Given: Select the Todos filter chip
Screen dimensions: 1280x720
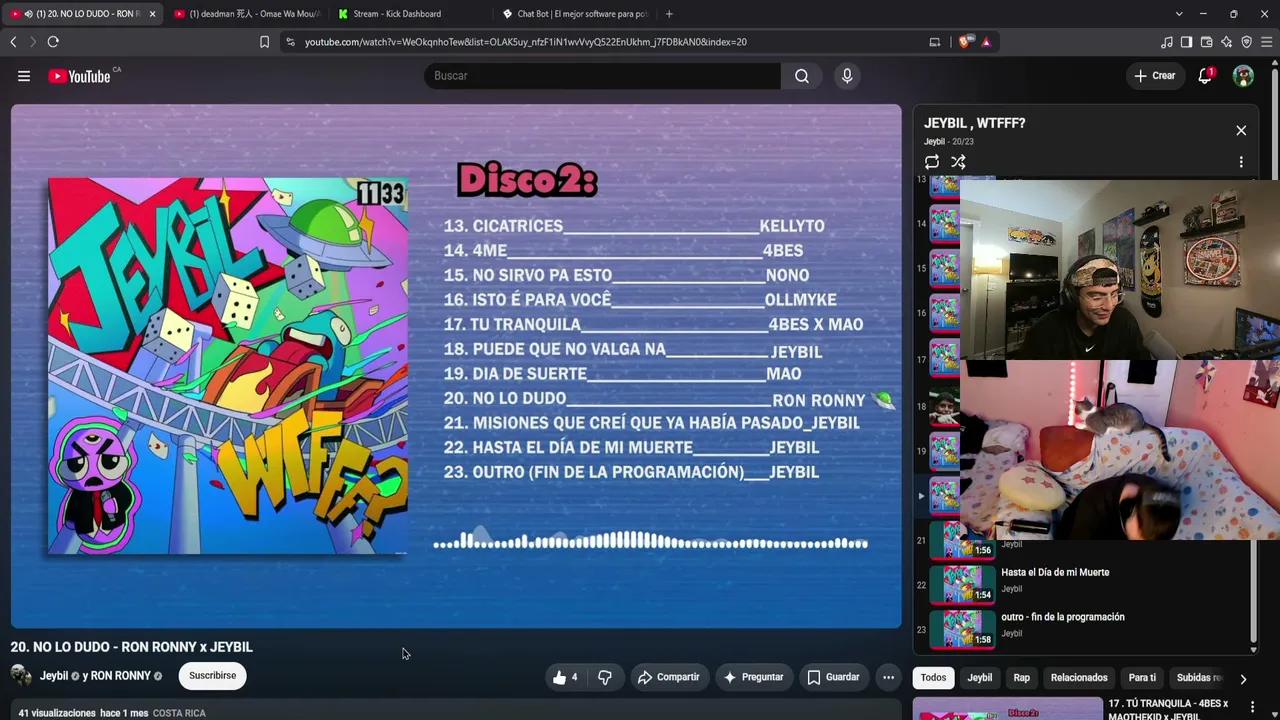Looking at the screenshot, I should (x=933, y=678).
